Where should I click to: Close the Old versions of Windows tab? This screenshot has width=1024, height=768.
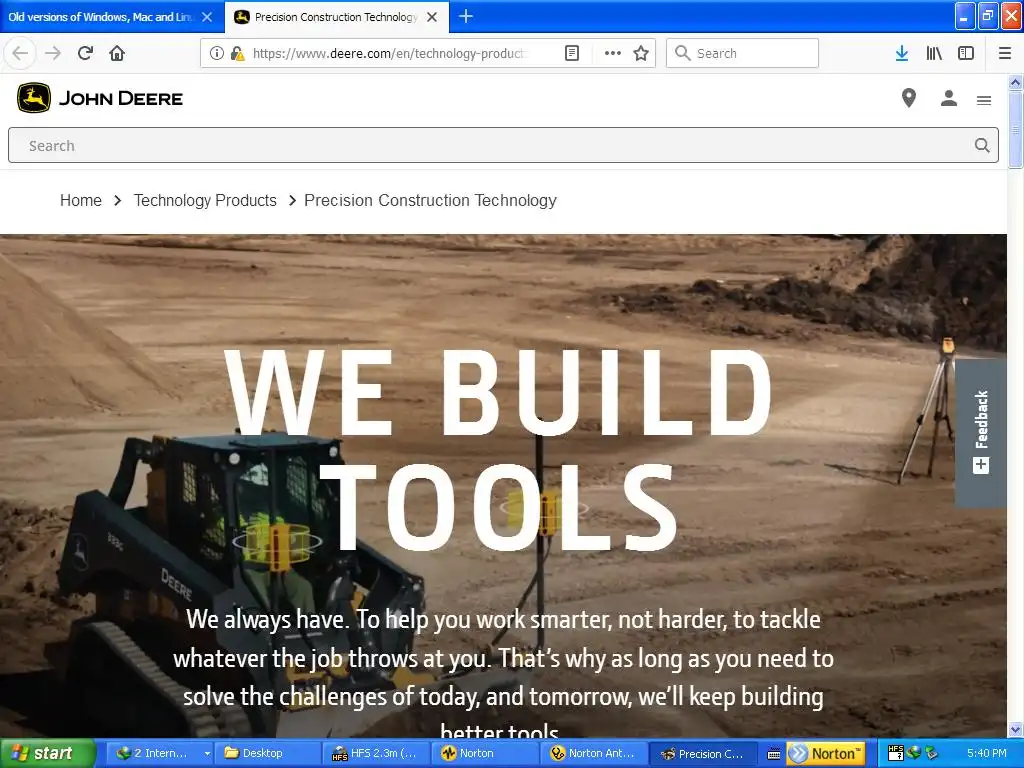click(207, 17)
